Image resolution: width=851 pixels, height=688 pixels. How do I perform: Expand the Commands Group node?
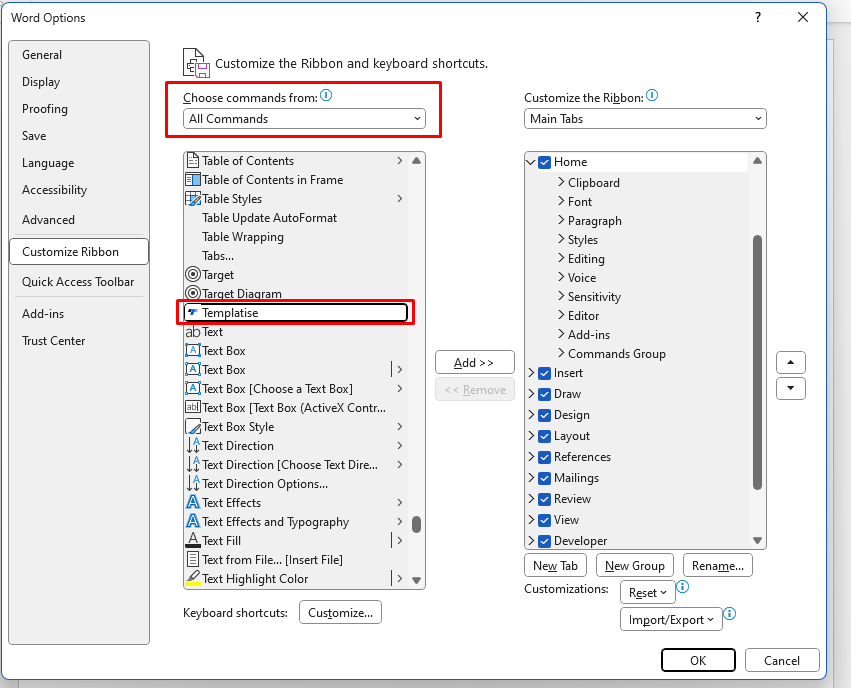tap(561, 353)
